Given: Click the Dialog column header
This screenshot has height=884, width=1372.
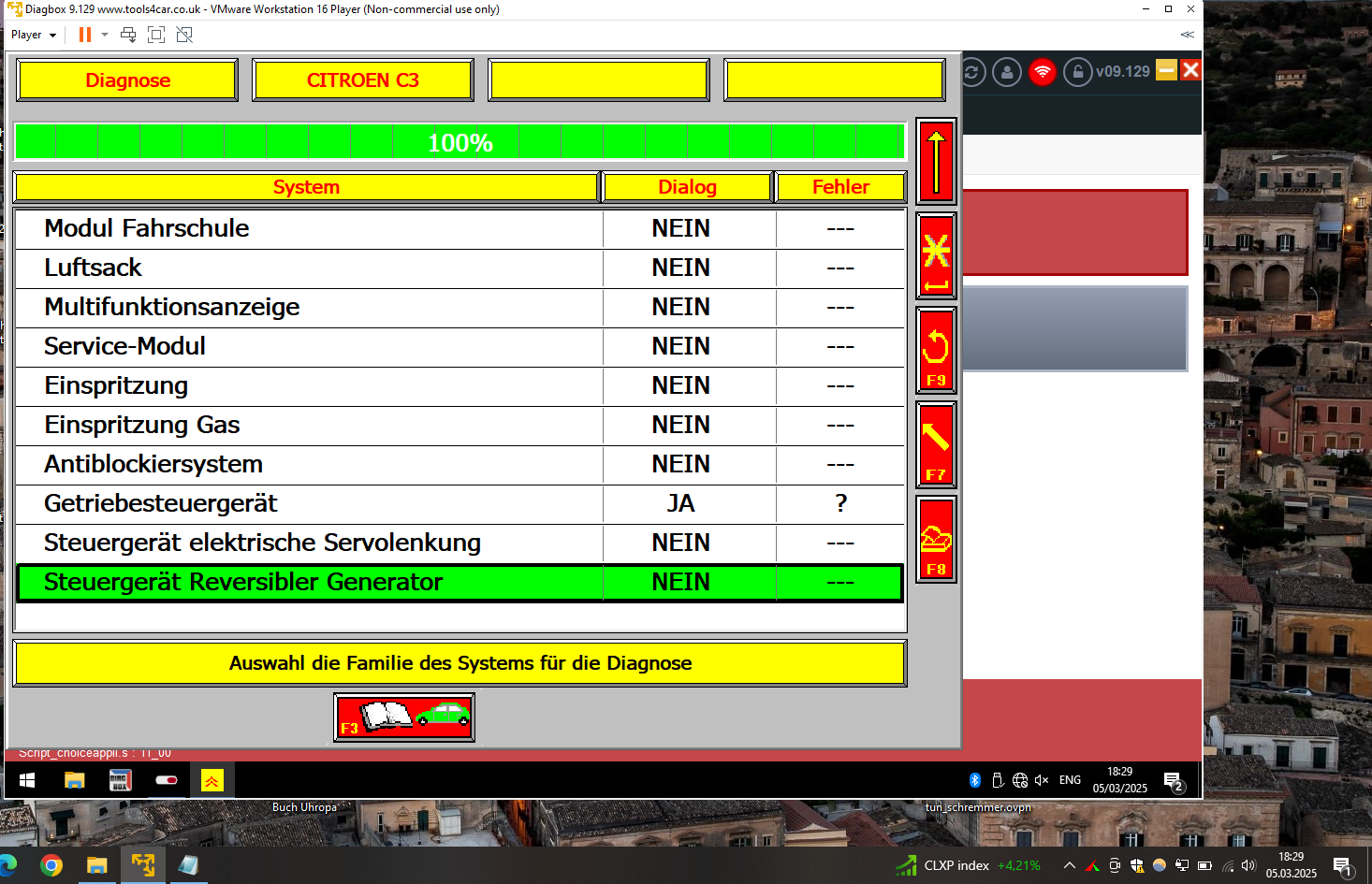Looking at the screenshot, I should point(688,187).
